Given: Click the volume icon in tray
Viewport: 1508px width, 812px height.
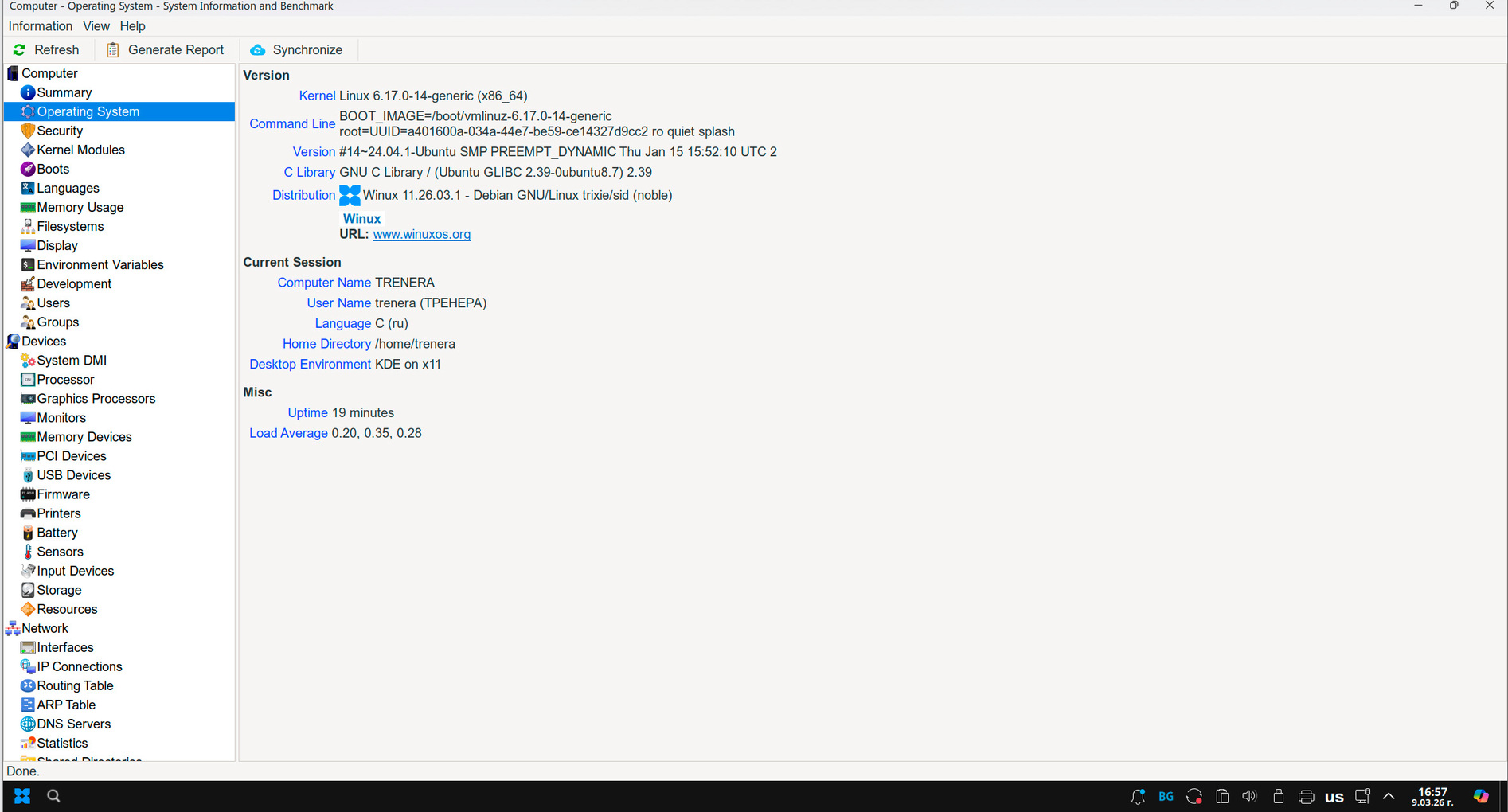Looking at the screenshot, I should point(1249,796).
